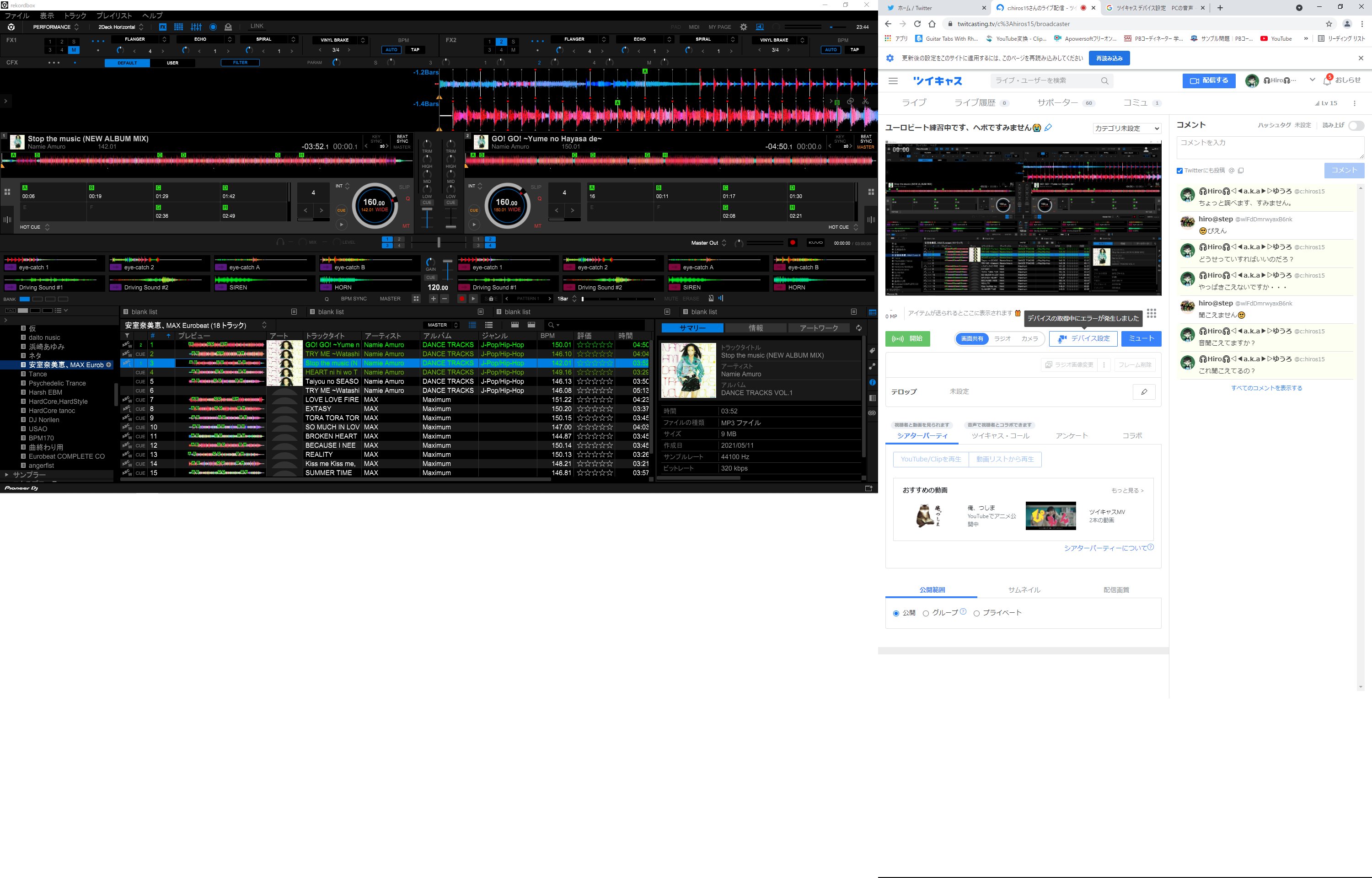
Task: Uncheck the Twitterにも投稿 checkbox
Action: (1179, 171)
